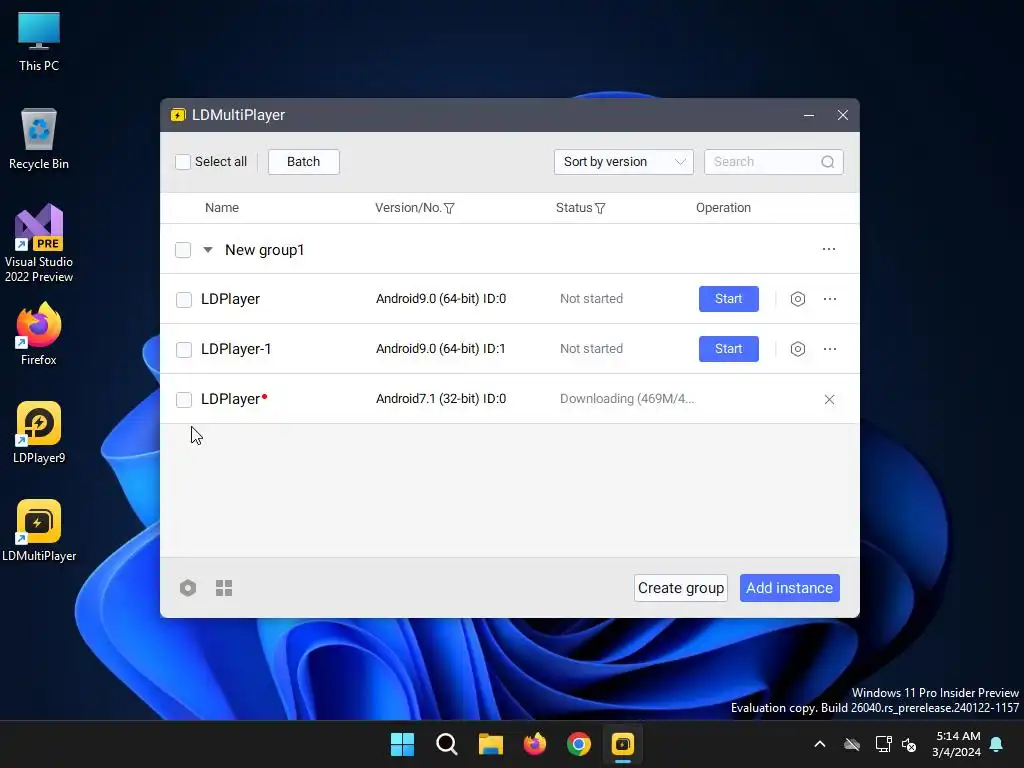Check the Android7.1 LDPlayer checkbox

[184, 400]
